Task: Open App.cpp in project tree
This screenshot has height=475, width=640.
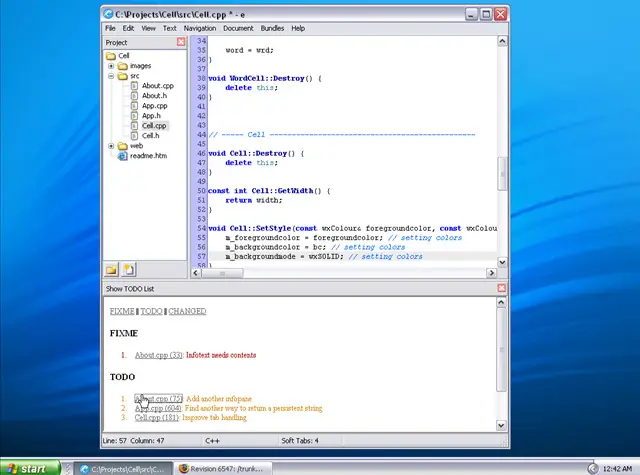Action: [x=154, y=106]
